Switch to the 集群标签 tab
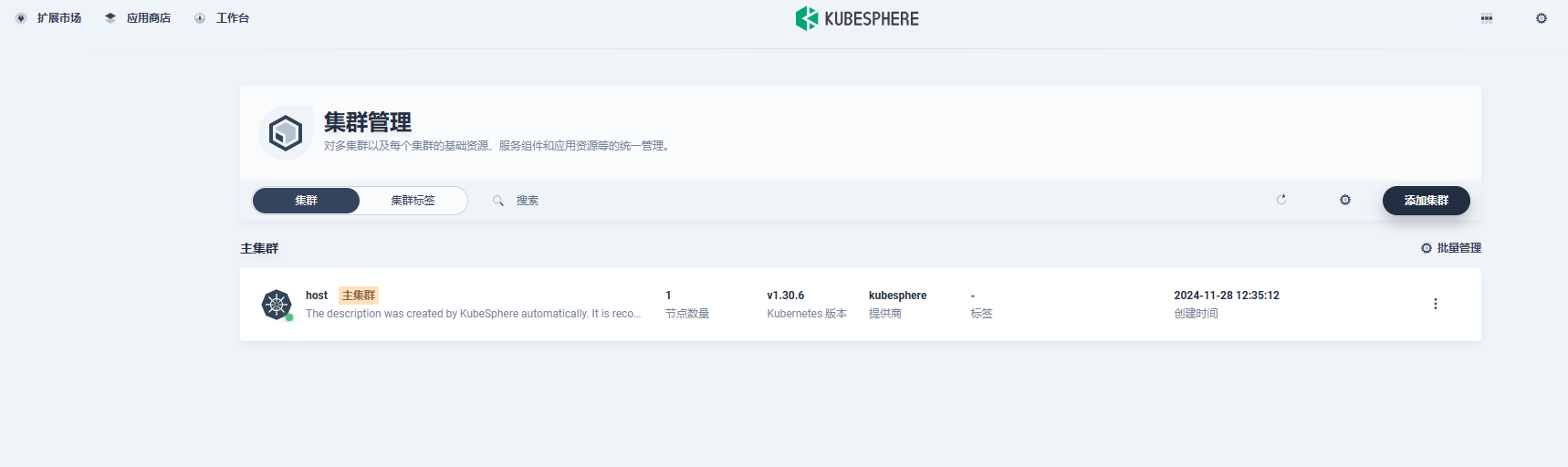 413,201
